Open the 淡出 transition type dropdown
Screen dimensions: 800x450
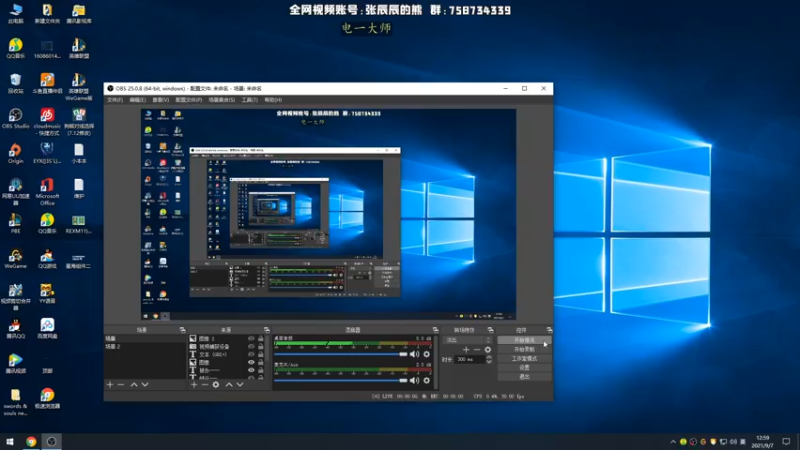click(x=468, y=340)
